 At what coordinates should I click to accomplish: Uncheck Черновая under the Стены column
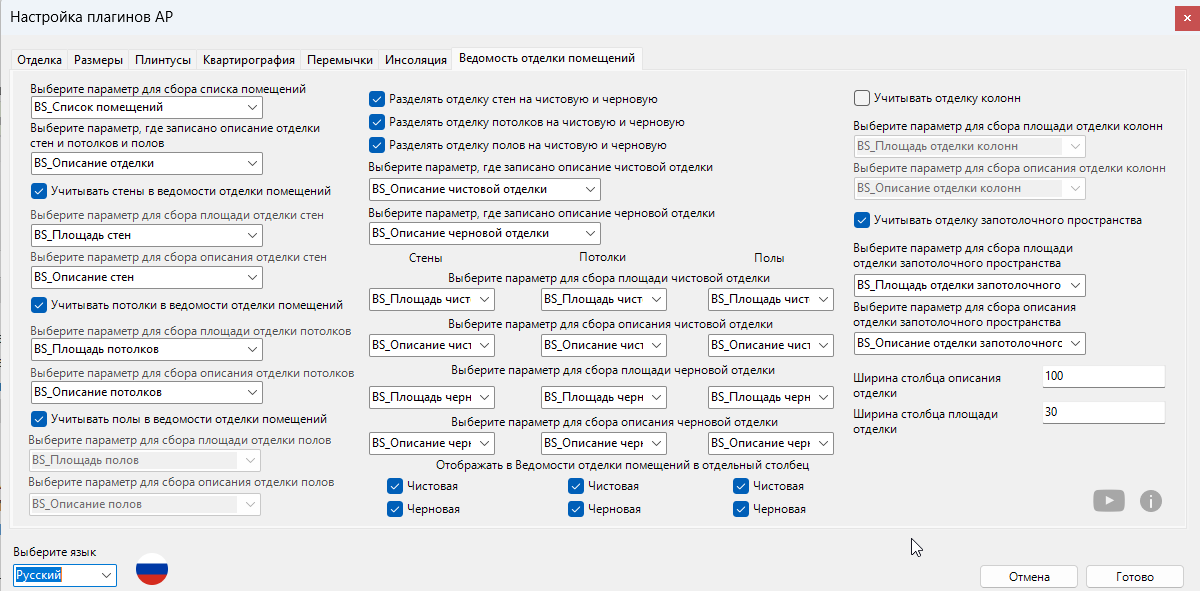tap(395, 509)
